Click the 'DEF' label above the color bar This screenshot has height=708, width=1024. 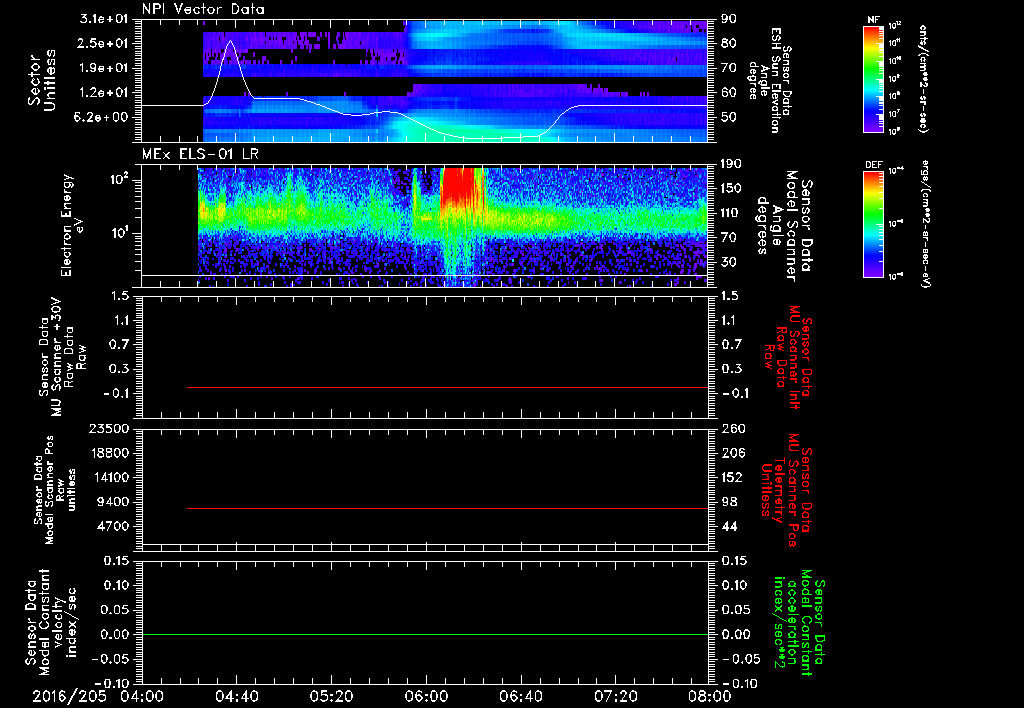[874, 165]
